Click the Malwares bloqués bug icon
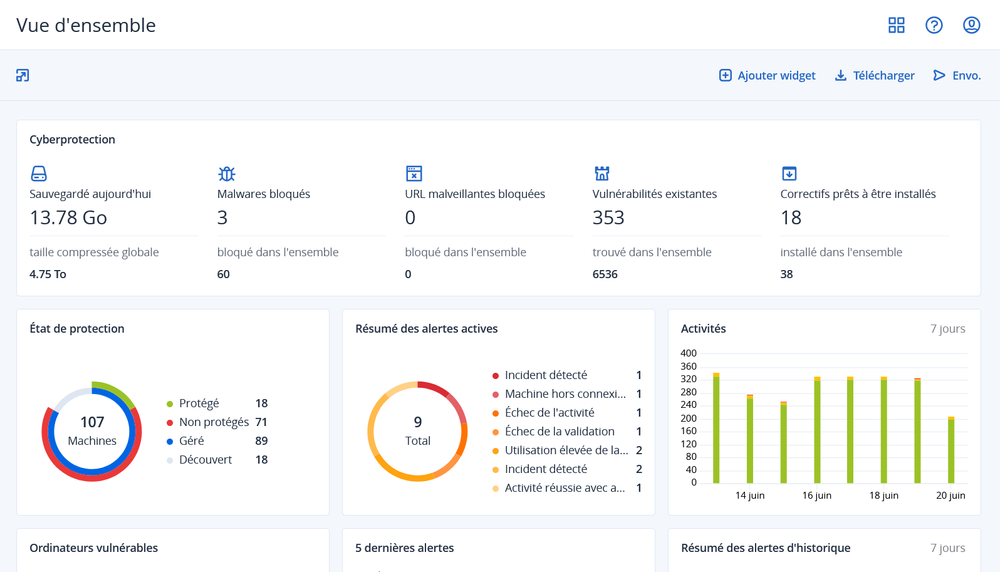 pos(227,174)
